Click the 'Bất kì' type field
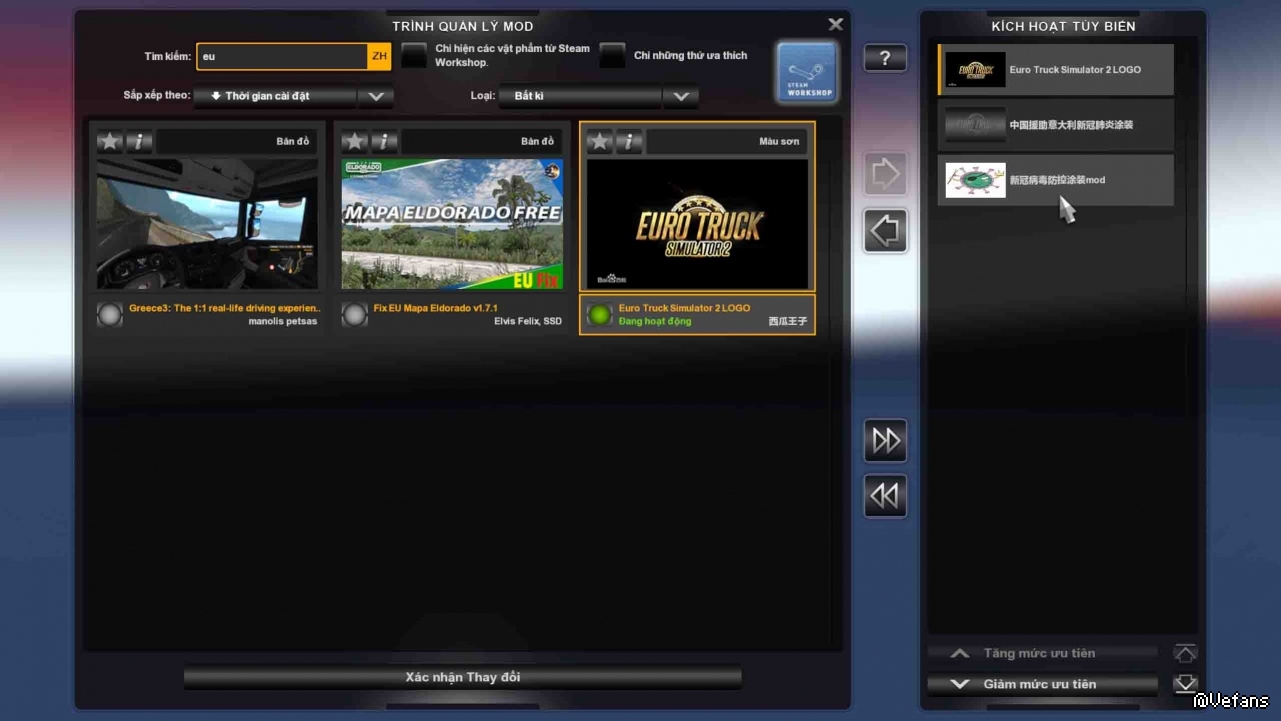The width and height of the screenshot is (1281, 721). tap(580, 96)
